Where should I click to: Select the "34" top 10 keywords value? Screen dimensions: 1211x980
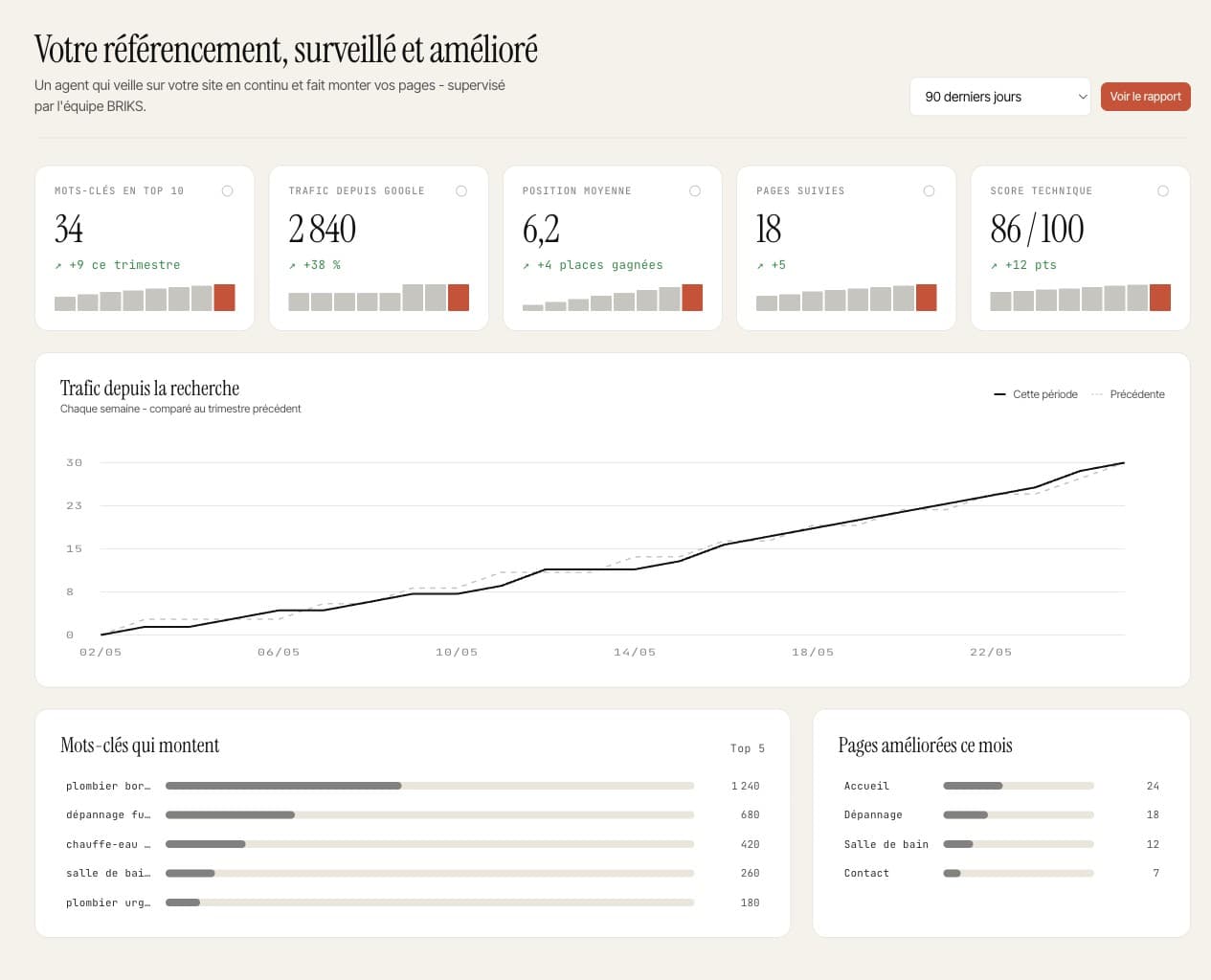click(69, 230)
